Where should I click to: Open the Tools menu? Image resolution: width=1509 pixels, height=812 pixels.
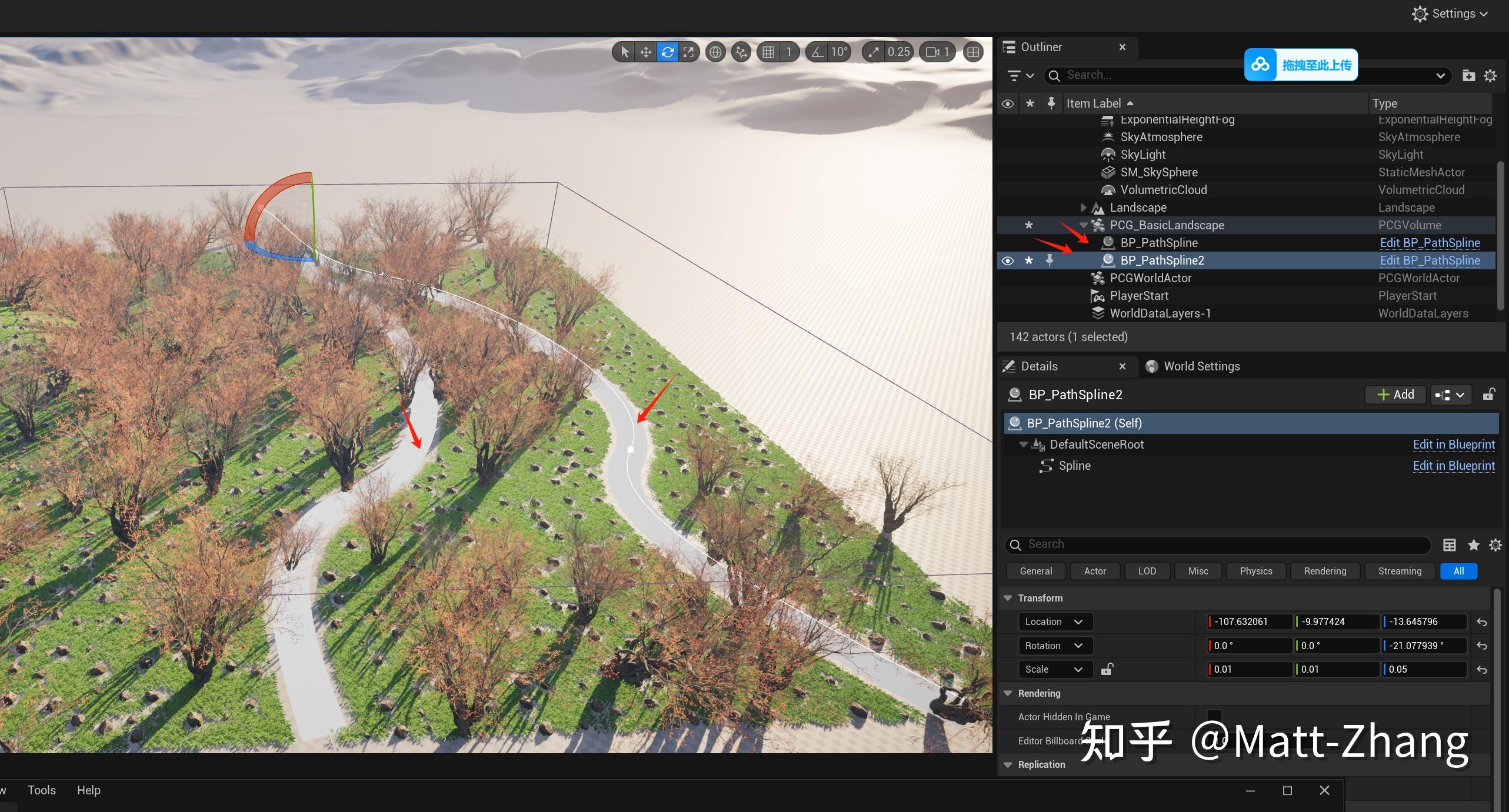pyautogui.click(x=41, y=790)
